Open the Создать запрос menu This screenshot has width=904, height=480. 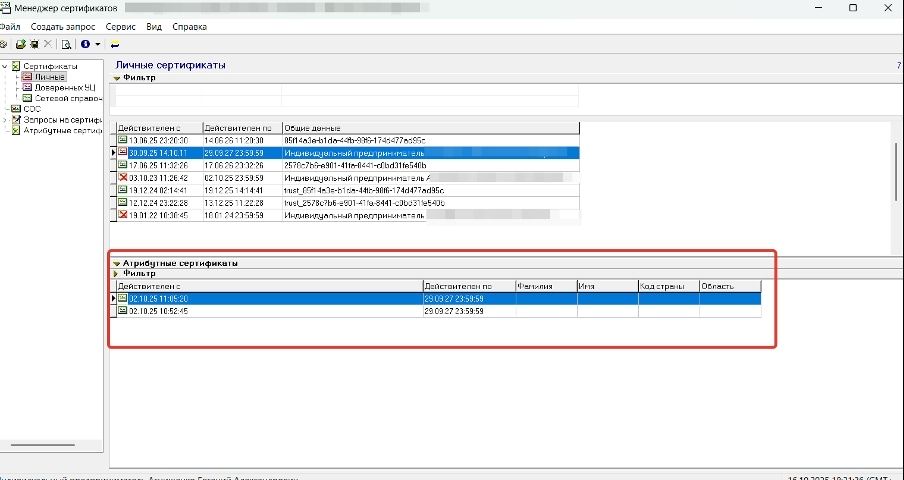[62, 26]
